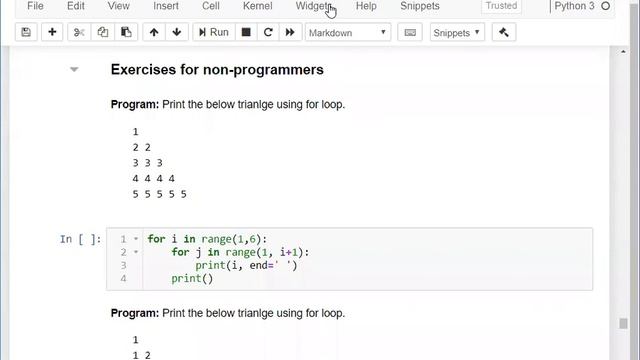The width and height of the screenshot is (640, 360).
Task: Open the View menu
Action: coord(118,6)
